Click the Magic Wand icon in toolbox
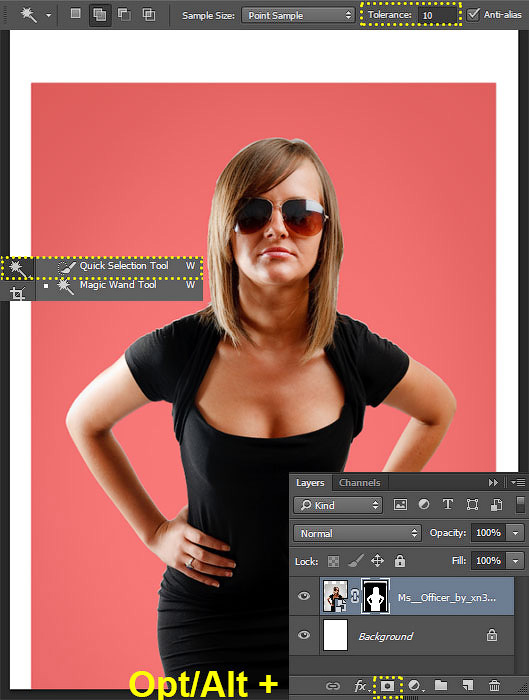529x700 pixels. pyautogui.click(x=17, y=268)
